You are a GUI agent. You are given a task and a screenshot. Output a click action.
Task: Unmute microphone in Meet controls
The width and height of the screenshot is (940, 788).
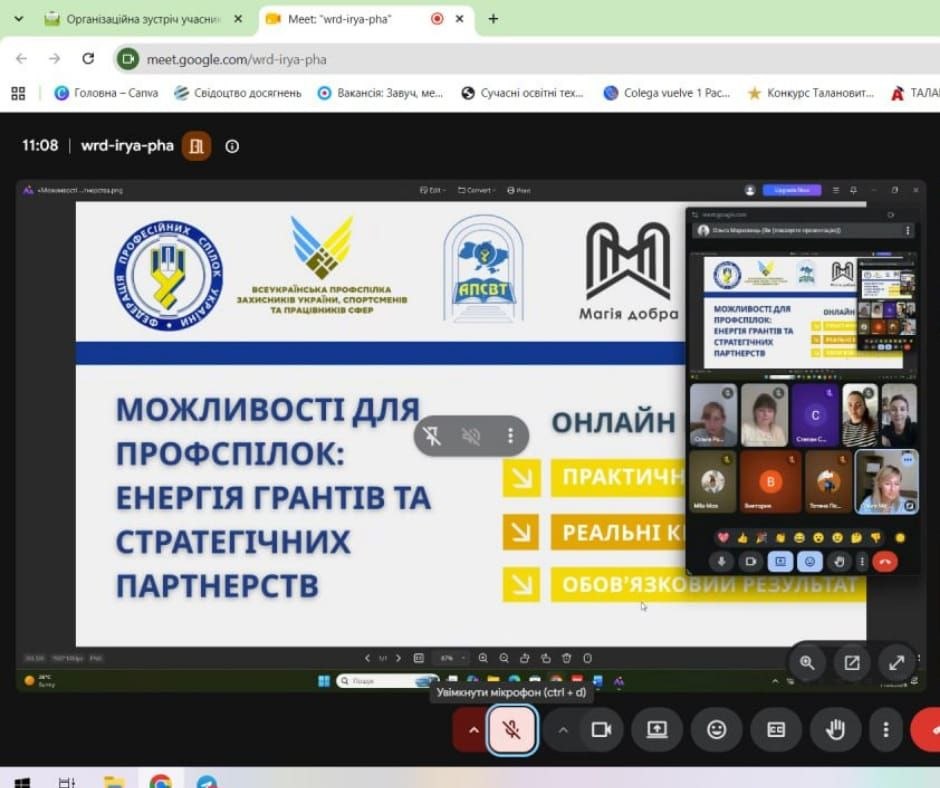[511, 730]
